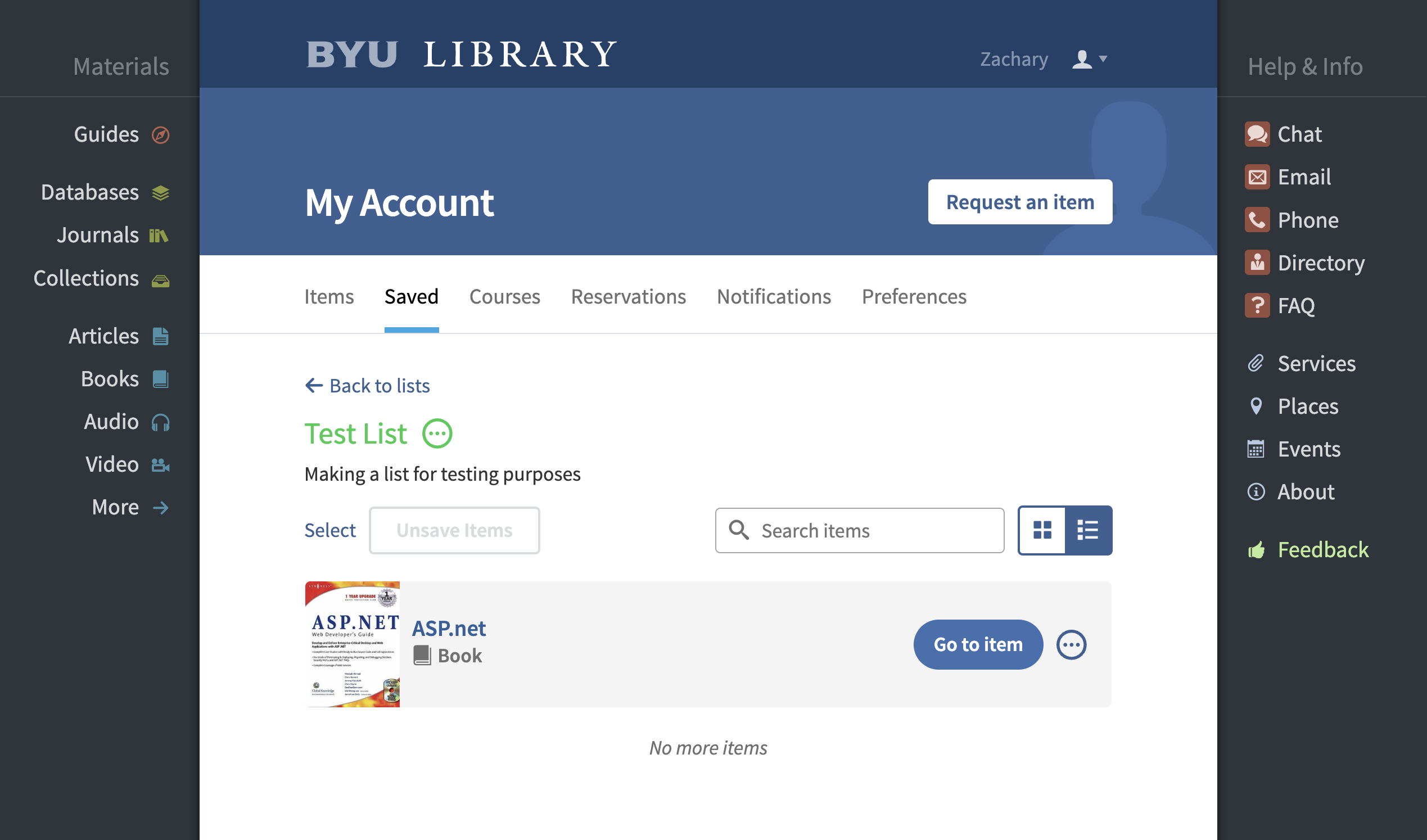Open ASP.net item options ellipsis
The width and height of the screenshot is (1427, 840).
pos(1071,644)
